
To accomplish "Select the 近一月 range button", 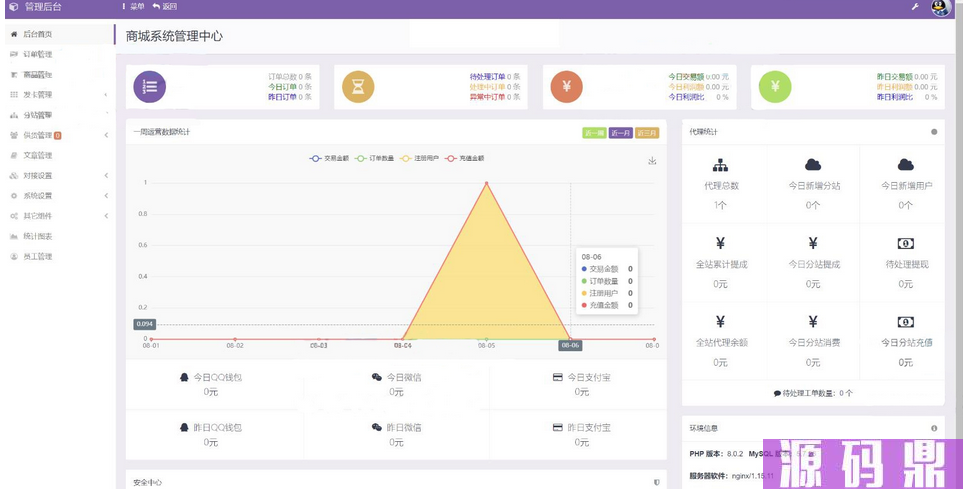I will point(620,133).
